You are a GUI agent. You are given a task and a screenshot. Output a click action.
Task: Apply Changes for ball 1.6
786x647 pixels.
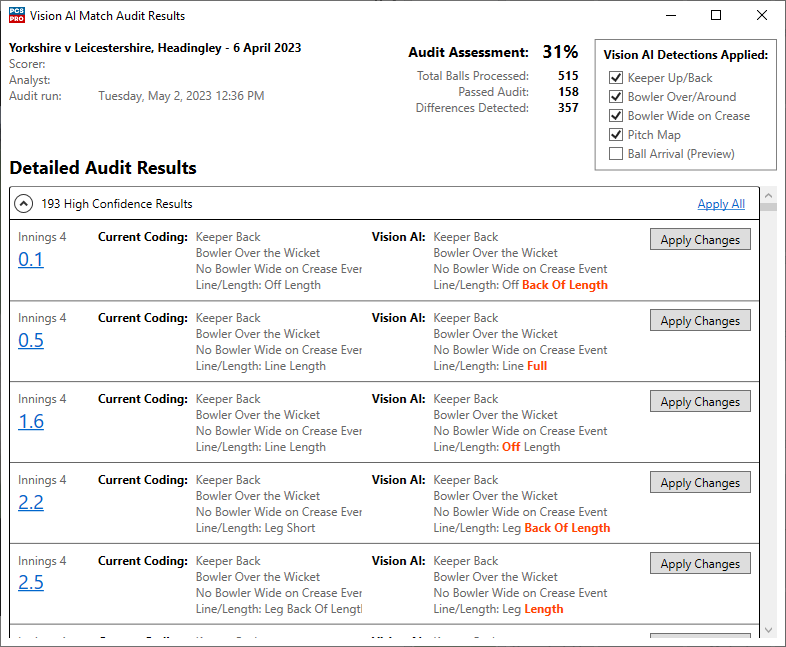click(x=700, y=402)
